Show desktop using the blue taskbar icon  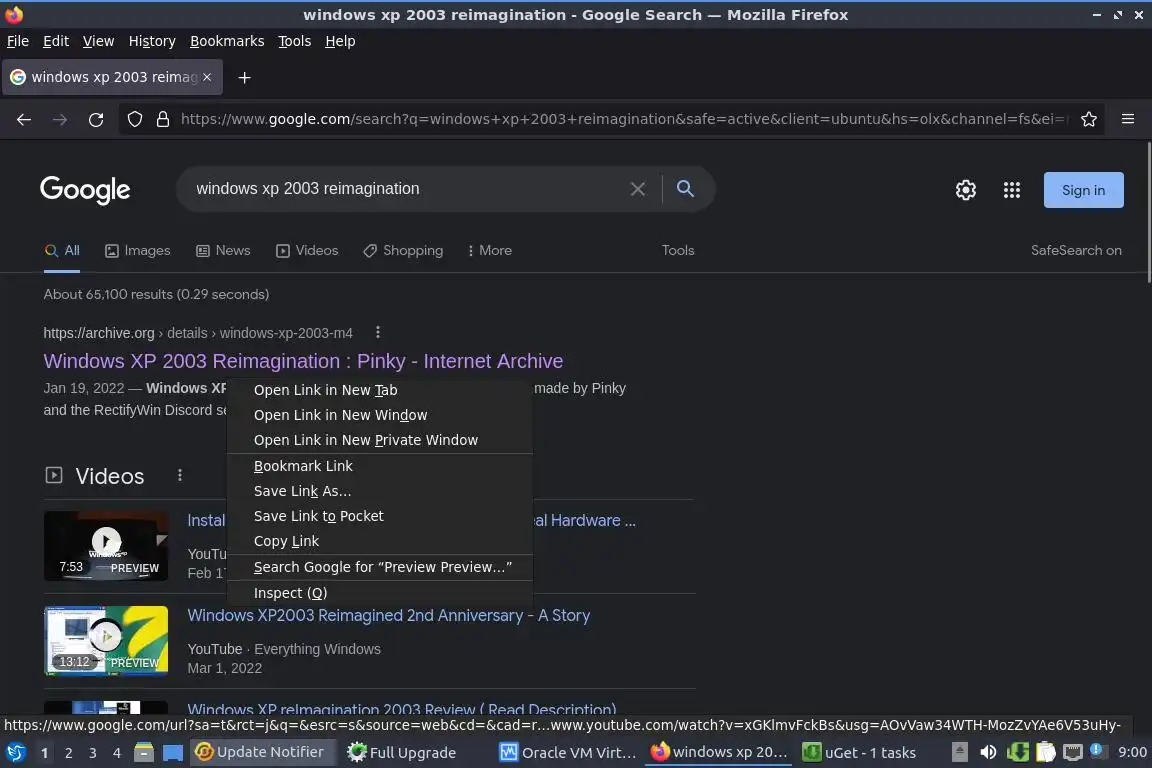(173, 753)
